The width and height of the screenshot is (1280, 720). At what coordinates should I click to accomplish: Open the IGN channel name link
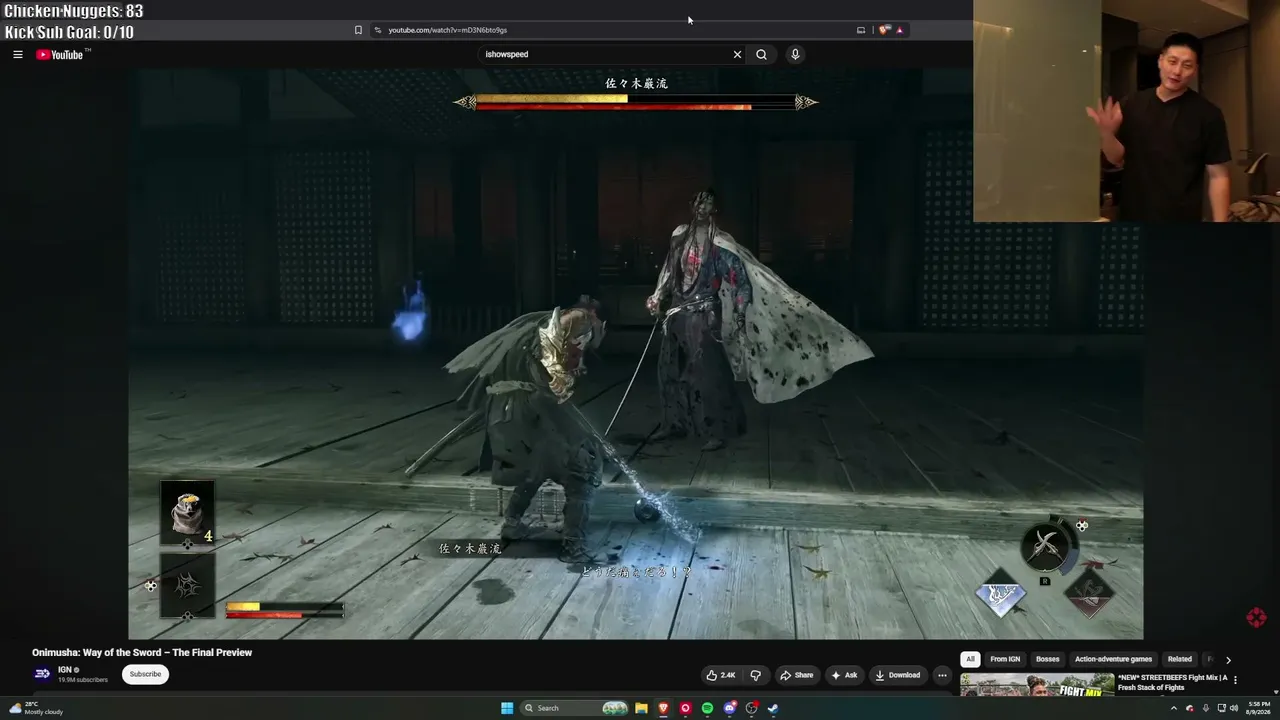(x=65, y=670)
